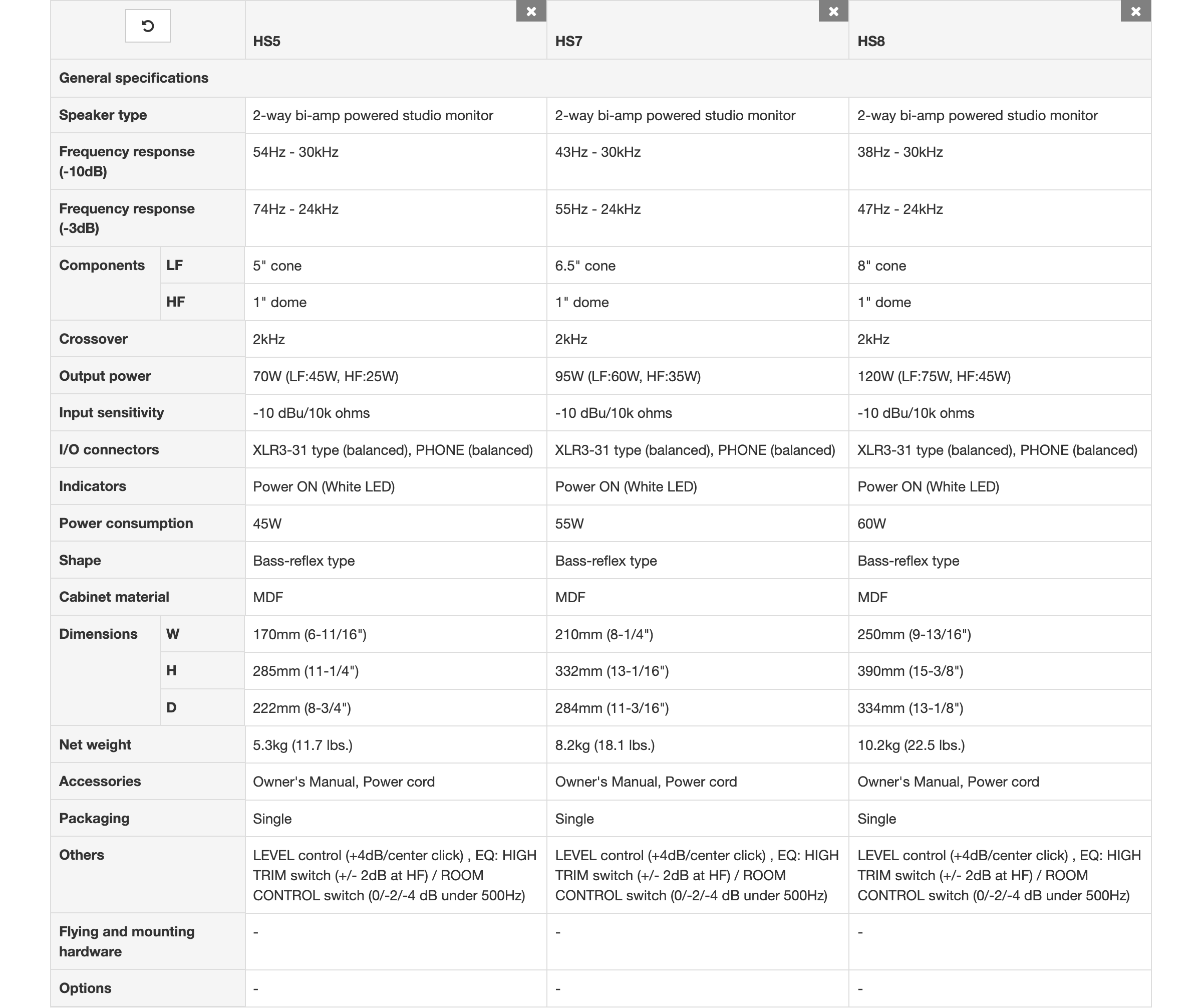Click the X icon above HS7 column
This screenshot has width=1202, height=1008.
(834, 11)
